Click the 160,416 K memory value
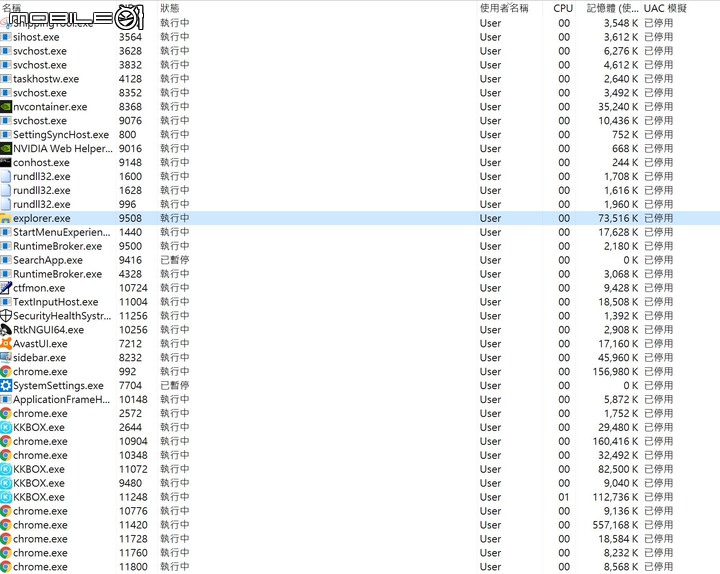Screen dimensions: 720x574 click(x=615, y=441)
